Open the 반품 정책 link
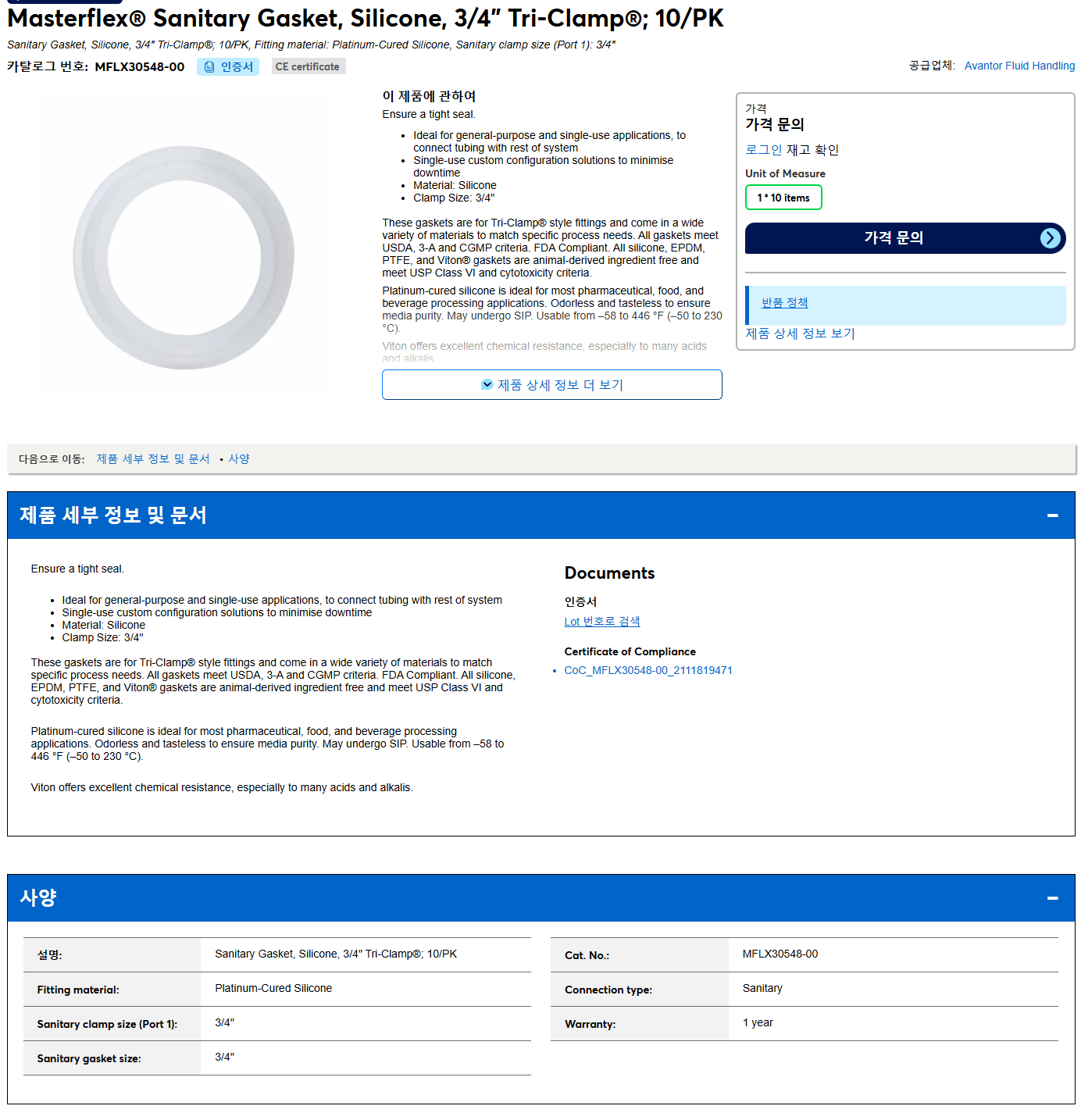Viewport: 1081px width, 1120px height. pyautogui.click(x=785, y=303)
